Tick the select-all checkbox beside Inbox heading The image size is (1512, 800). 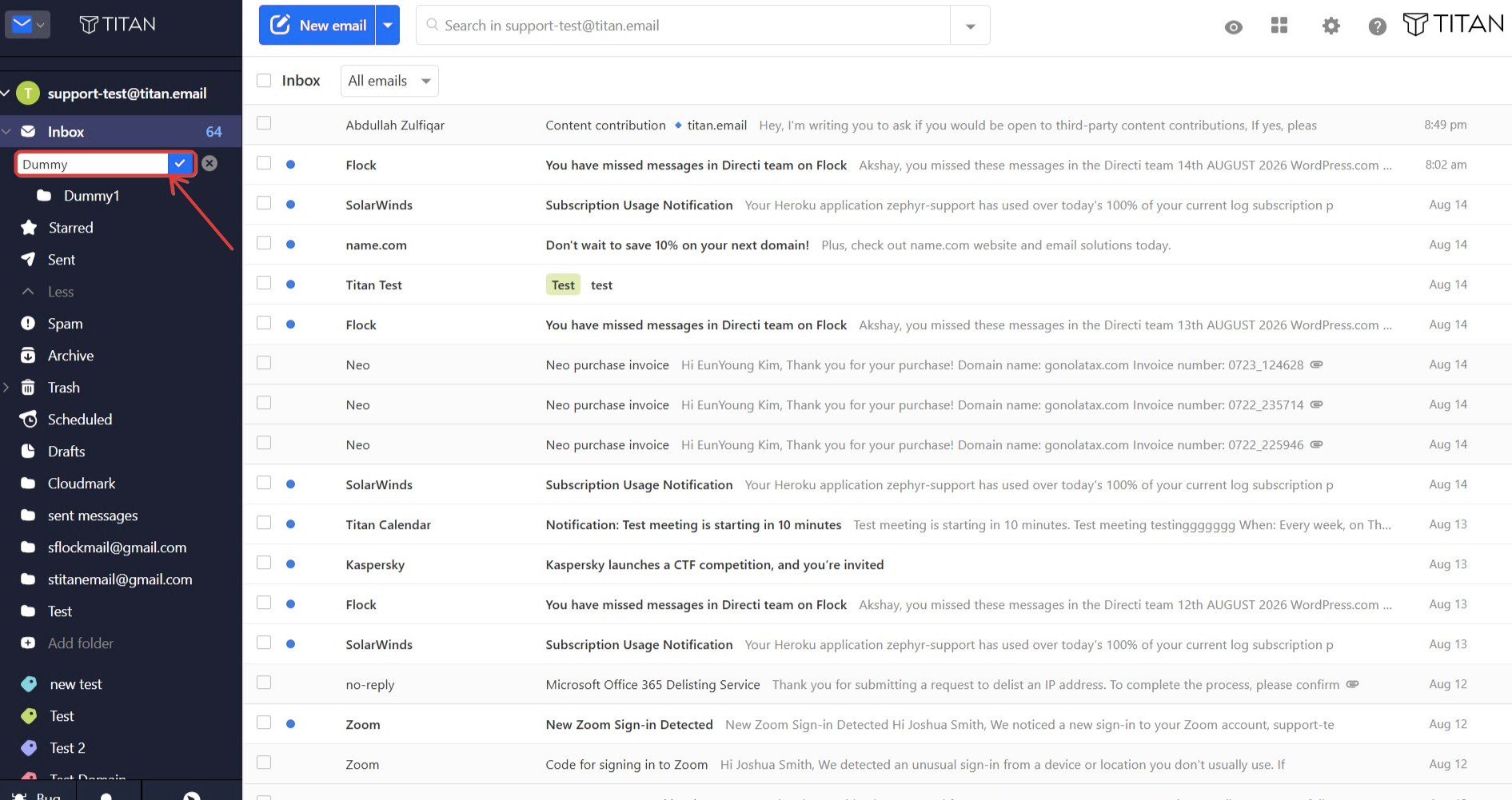click(264, 81)
